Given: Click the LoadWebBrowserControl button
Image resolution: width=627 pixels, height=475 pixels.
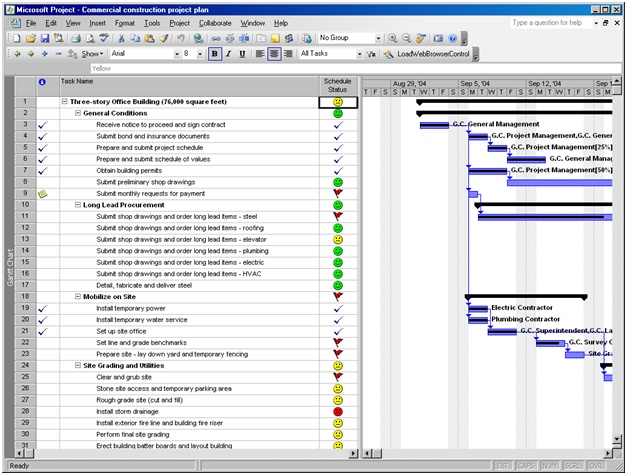Looking at the screenshot, I should pos(427,54).
